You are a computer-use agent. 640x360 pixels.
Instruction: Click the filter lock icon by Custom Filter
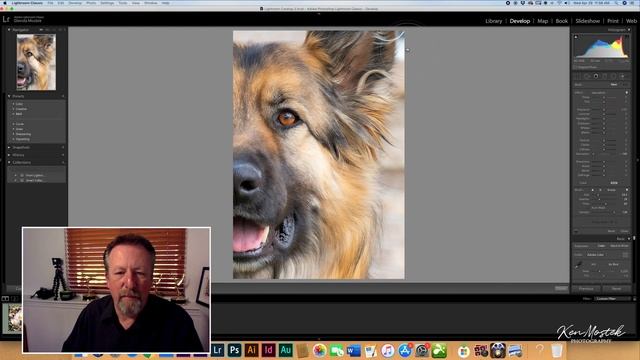click(x=635, y=298)
